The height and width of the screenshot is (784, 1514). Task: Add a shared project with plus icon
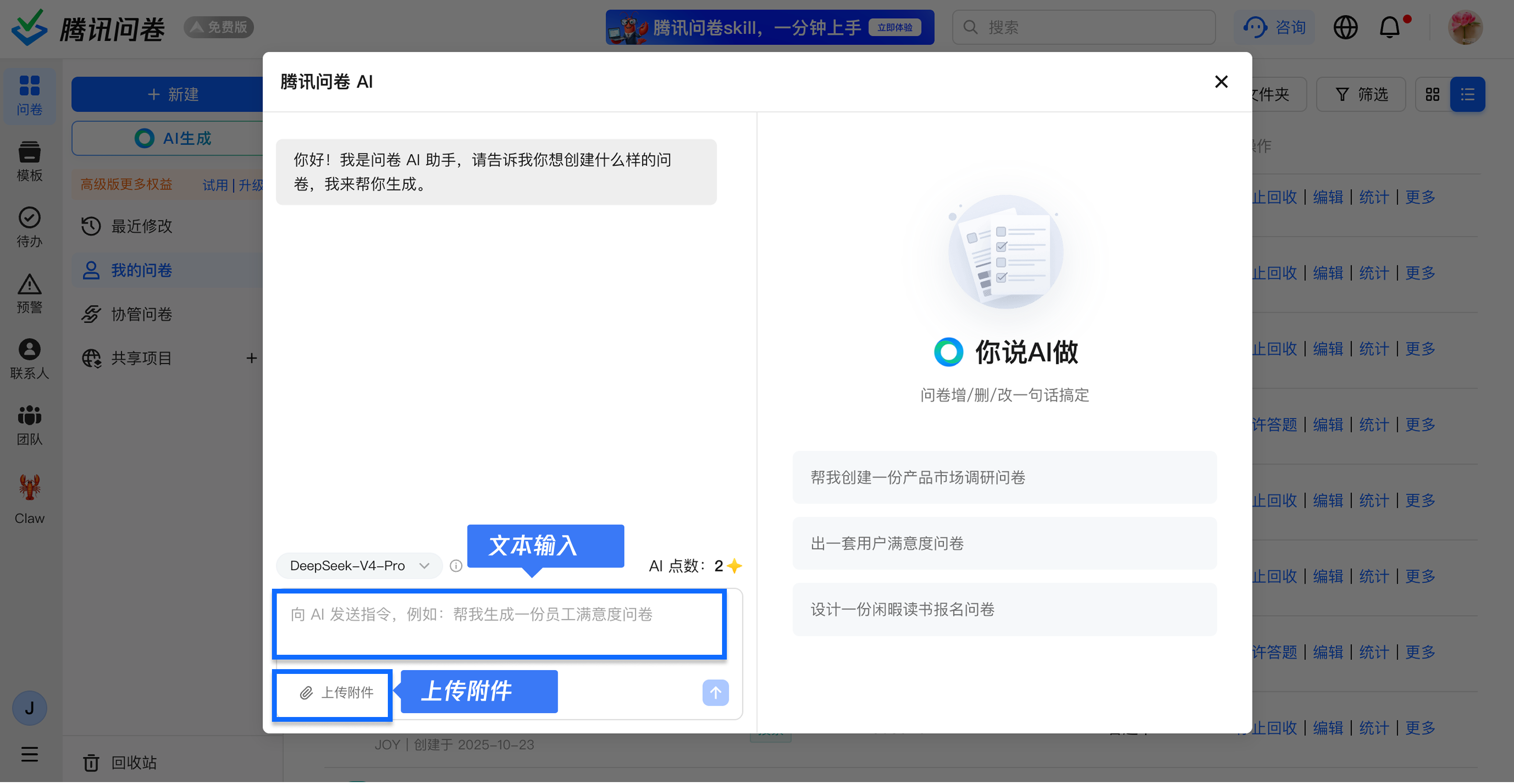coord(251,358)
